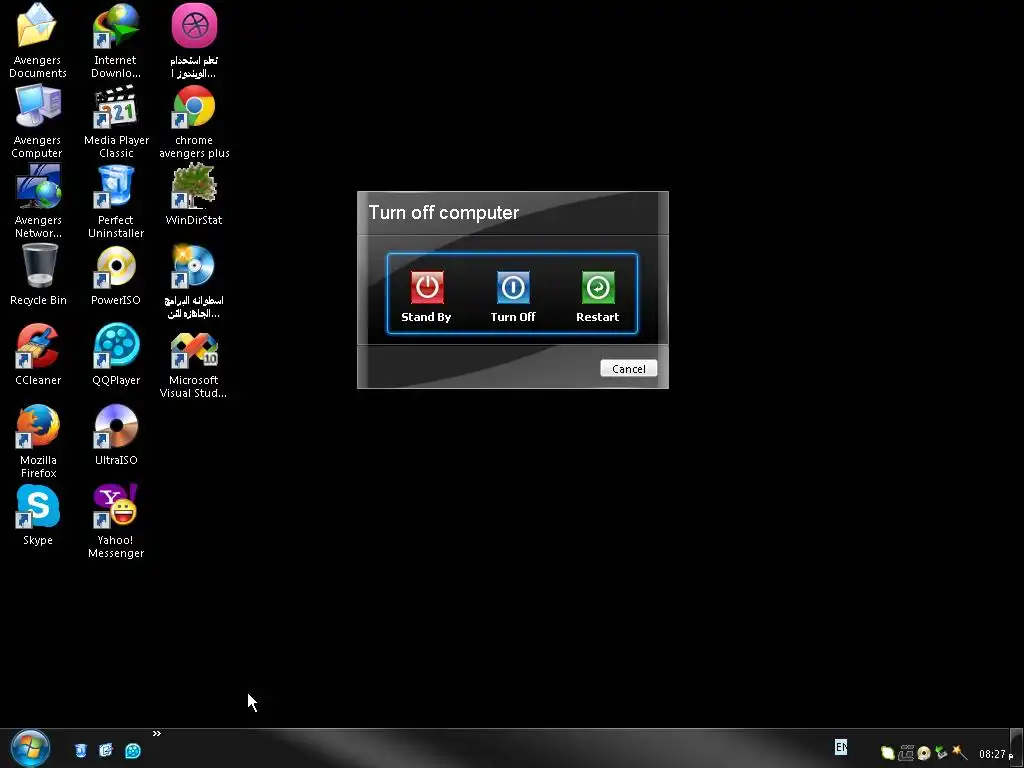Launch chrome avengers plus shortcut
This screenshot has height=768, width=1024.
tap(194, 106)
